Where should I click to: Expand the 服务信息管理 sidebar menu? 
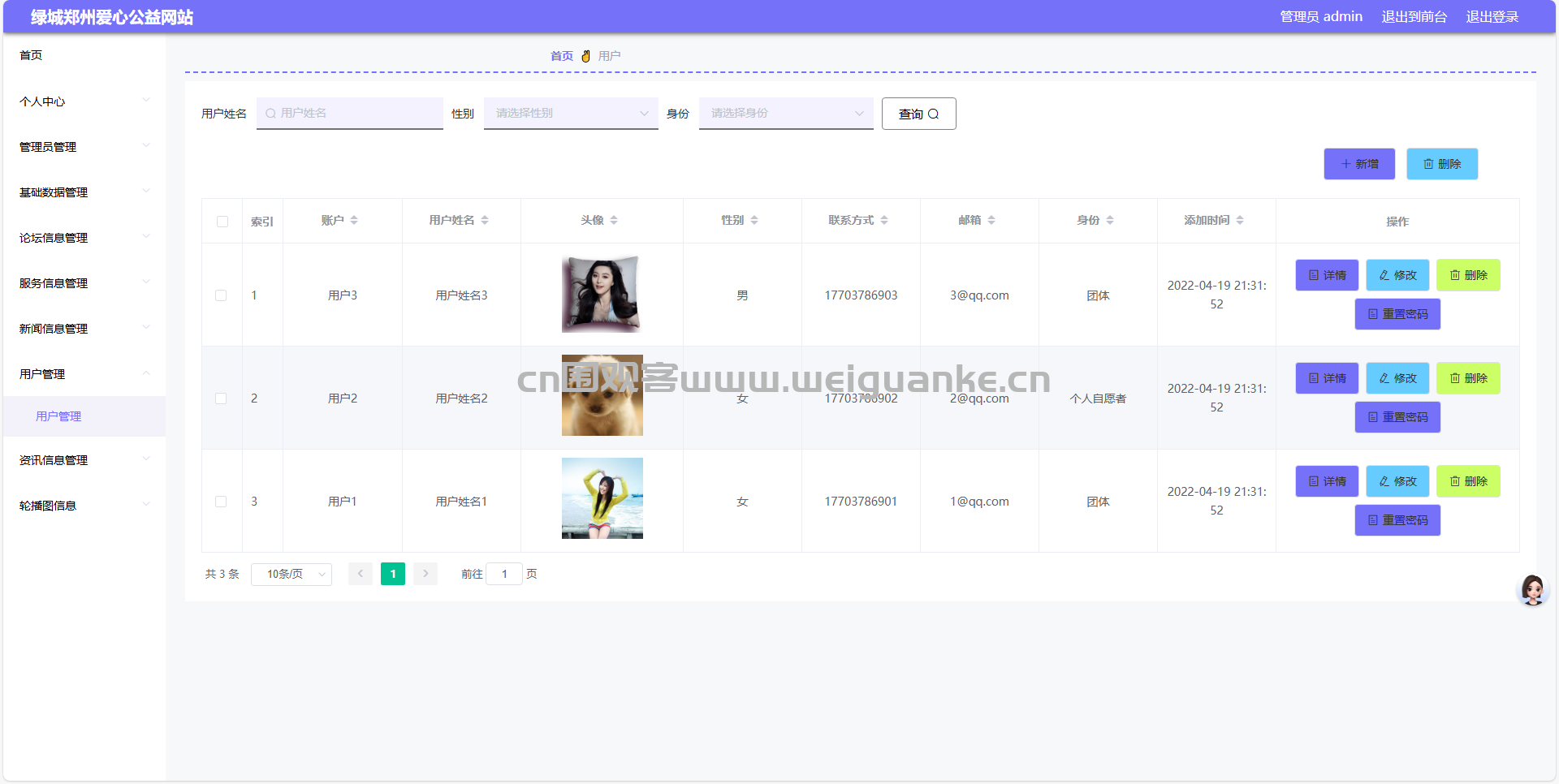84,283
